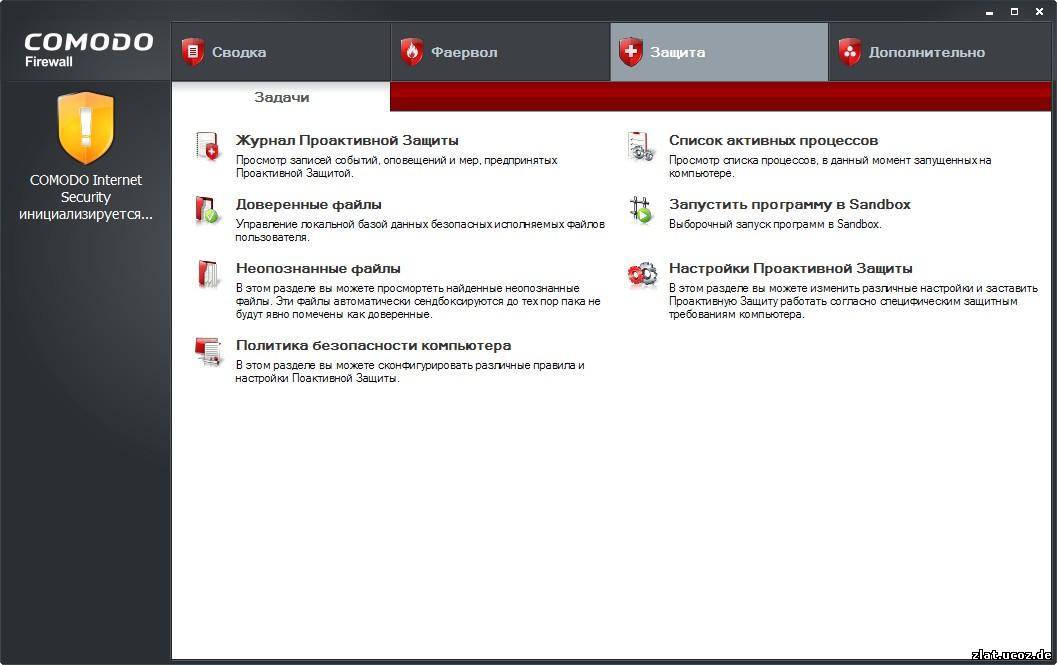Minimize the COMODO Firewall window
Image resolution: width=1057 pixels, height=665 pixels.
[989, 11]
